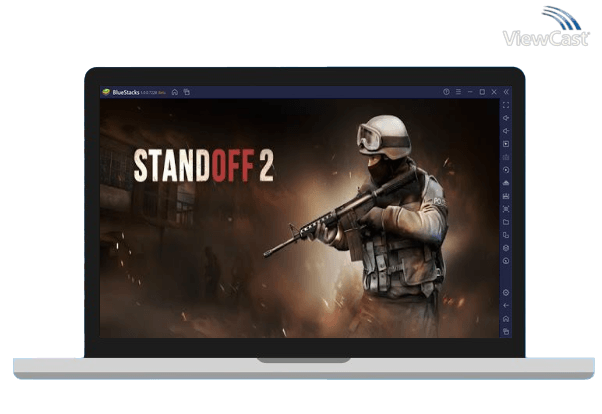Image resolution: width=602 pixels, height=414 pixels.
Task: Collapse the side toolbar with double chevron
Action: [x=506, y=92]
